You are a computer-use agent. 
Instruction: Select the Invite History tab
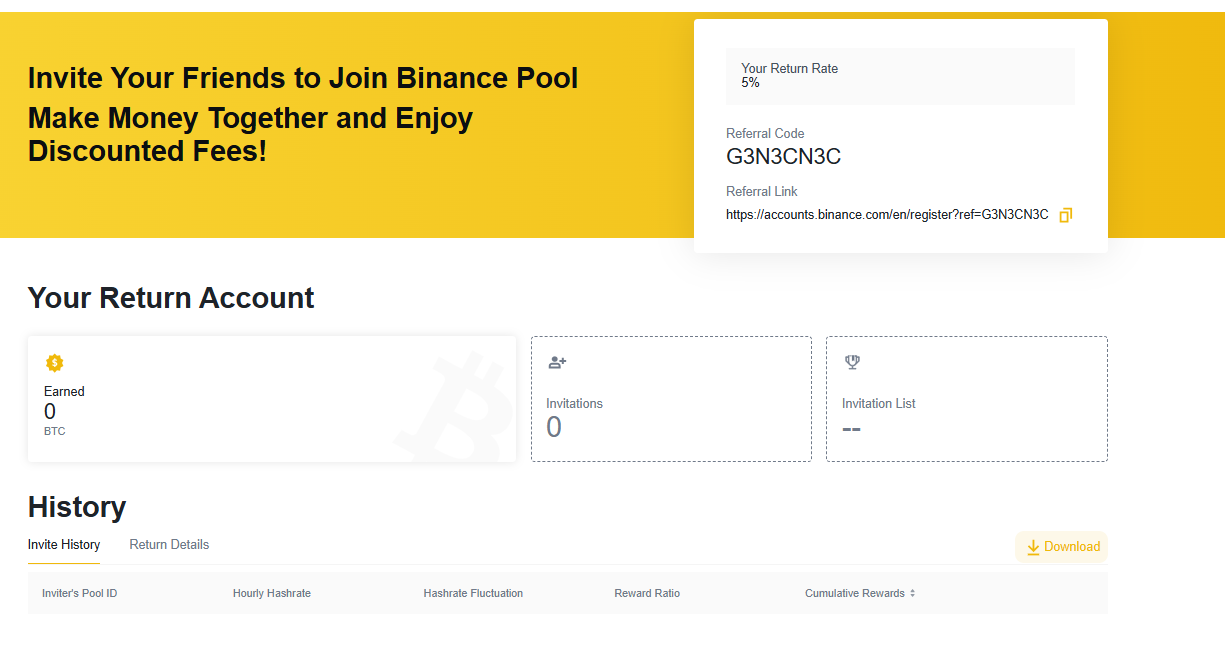pos(64,545)
